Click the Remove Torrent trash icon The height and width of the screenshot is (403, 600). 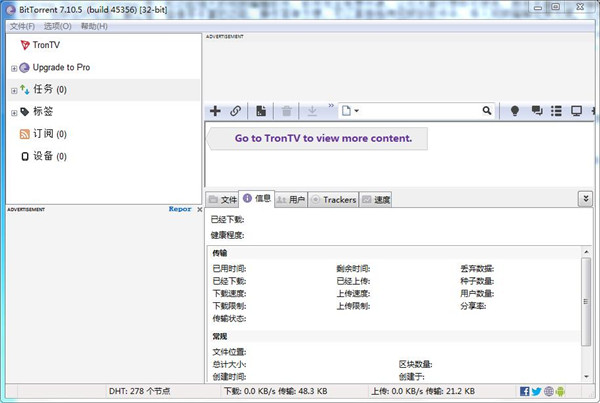click(x=286, y=111)
